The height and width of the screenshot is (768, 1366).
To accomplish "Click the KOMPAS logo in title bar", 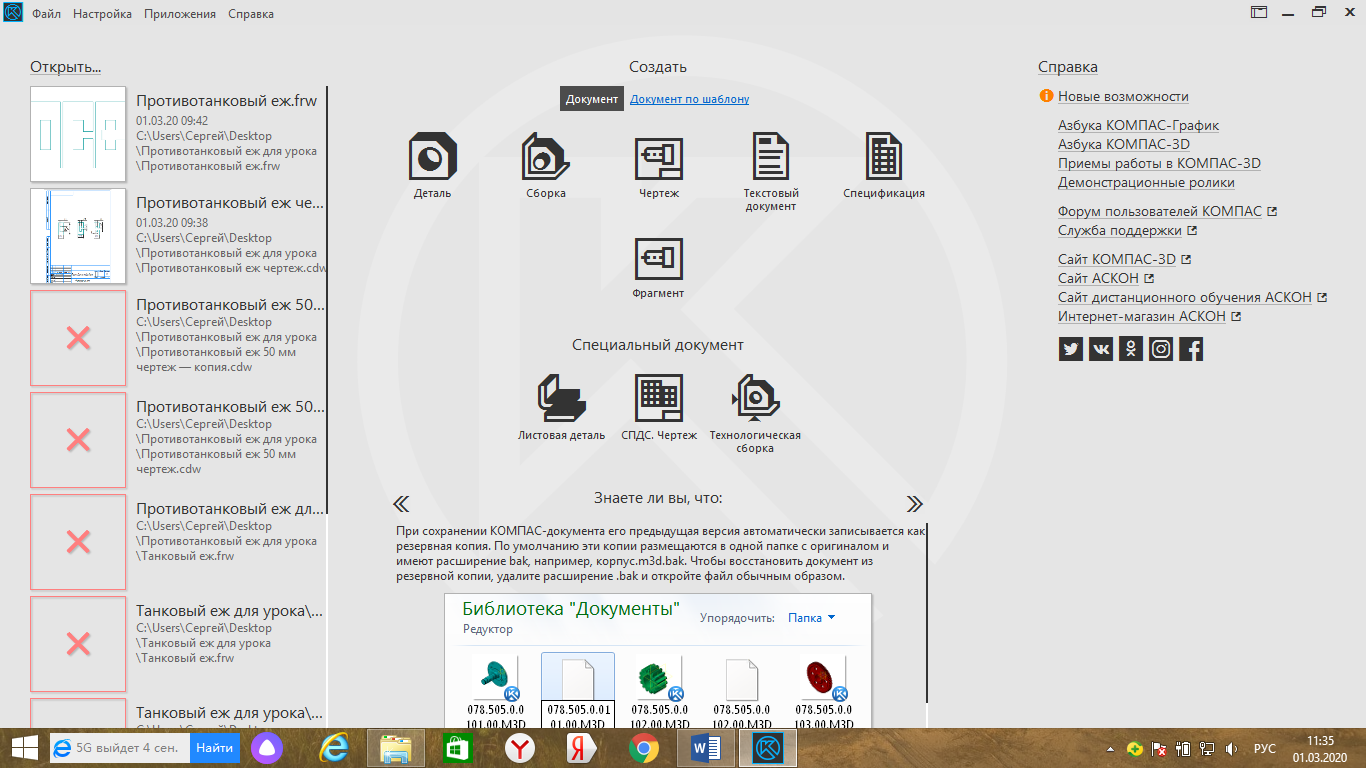I will coord(14,14).
